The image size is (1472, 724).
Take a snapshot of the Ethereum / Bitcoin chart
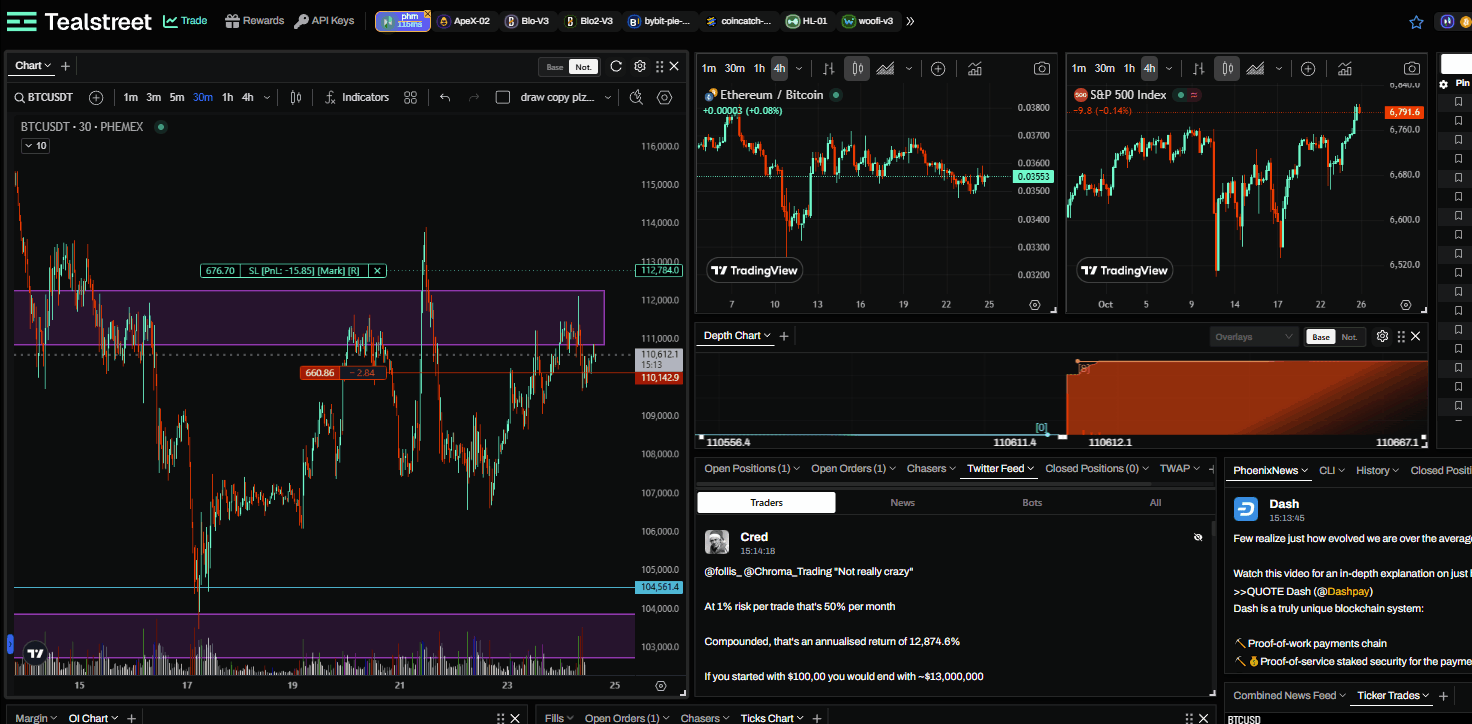[x=1041, y=68]
